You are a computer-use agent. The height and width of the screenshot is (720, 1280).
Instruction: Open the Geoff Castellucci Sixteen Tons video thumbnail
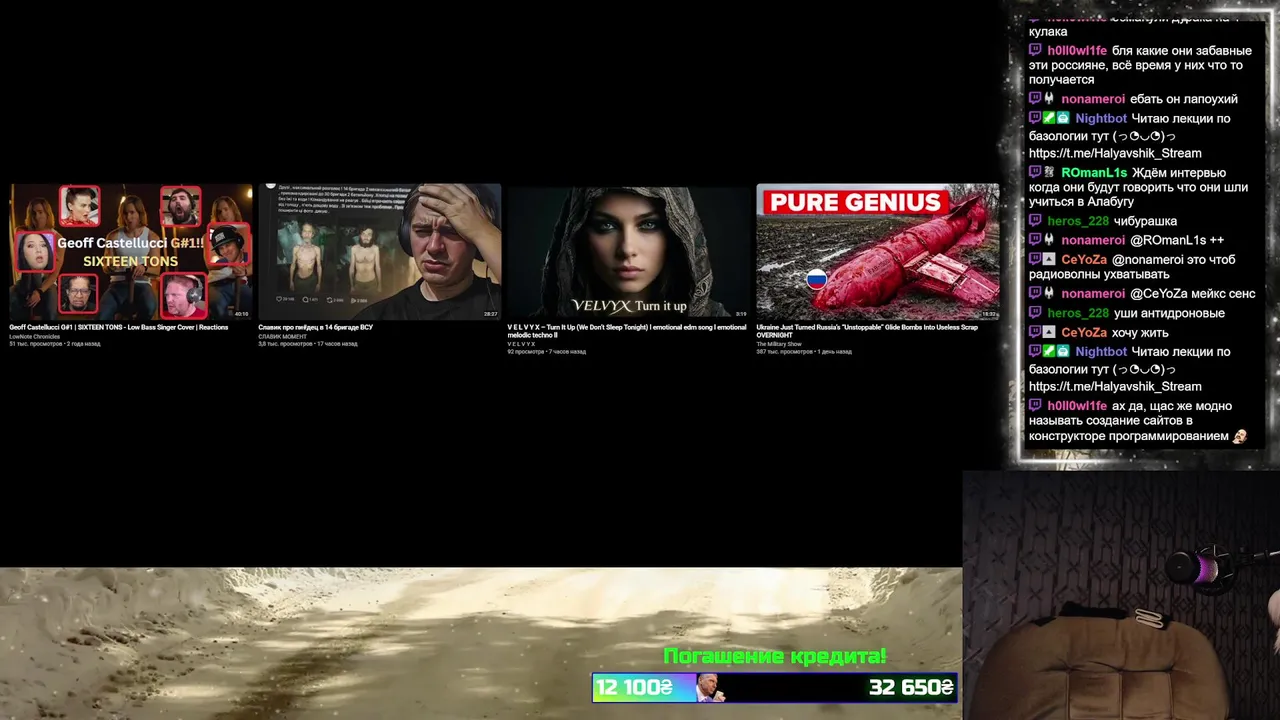(x=131, y=252)
